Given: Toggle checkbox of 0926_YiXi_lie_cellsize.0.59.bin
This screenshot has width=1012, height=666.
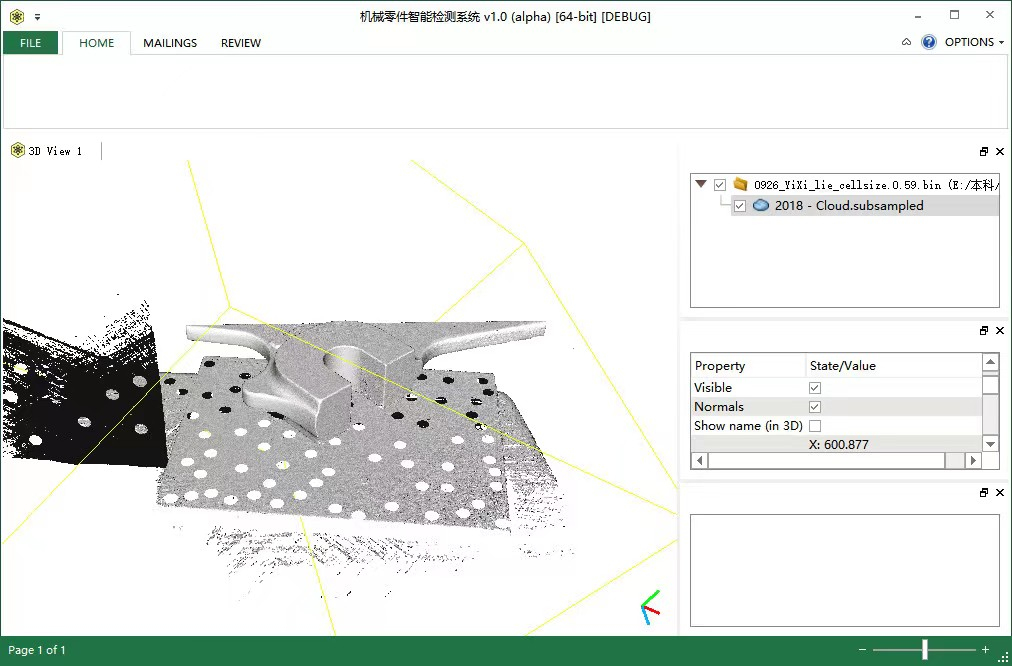Looking at the screenshot, I should pyautogui.click(x=720, y=185).
